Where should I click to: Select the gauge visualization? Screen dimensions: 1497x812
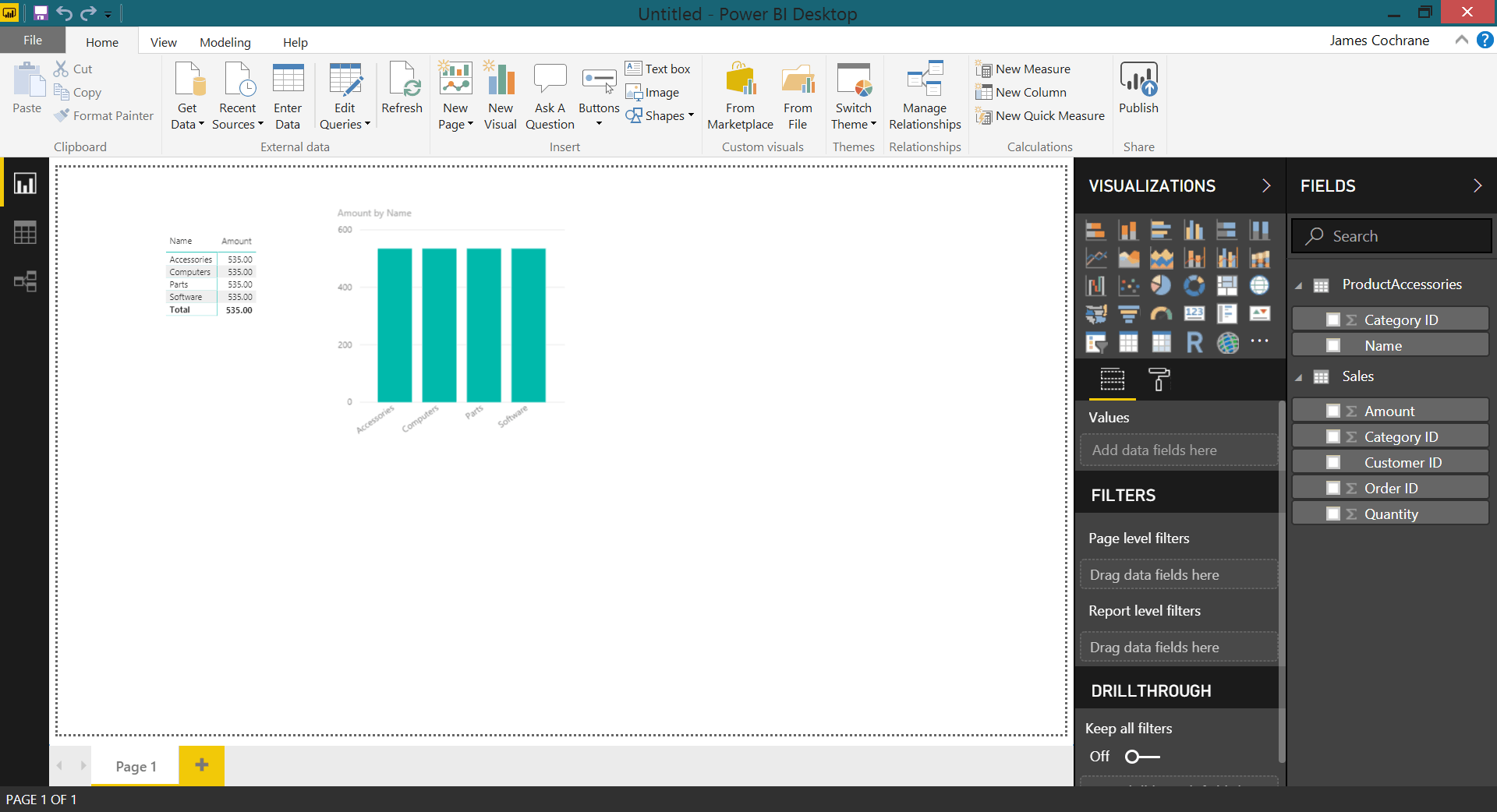pos(1161,314)
